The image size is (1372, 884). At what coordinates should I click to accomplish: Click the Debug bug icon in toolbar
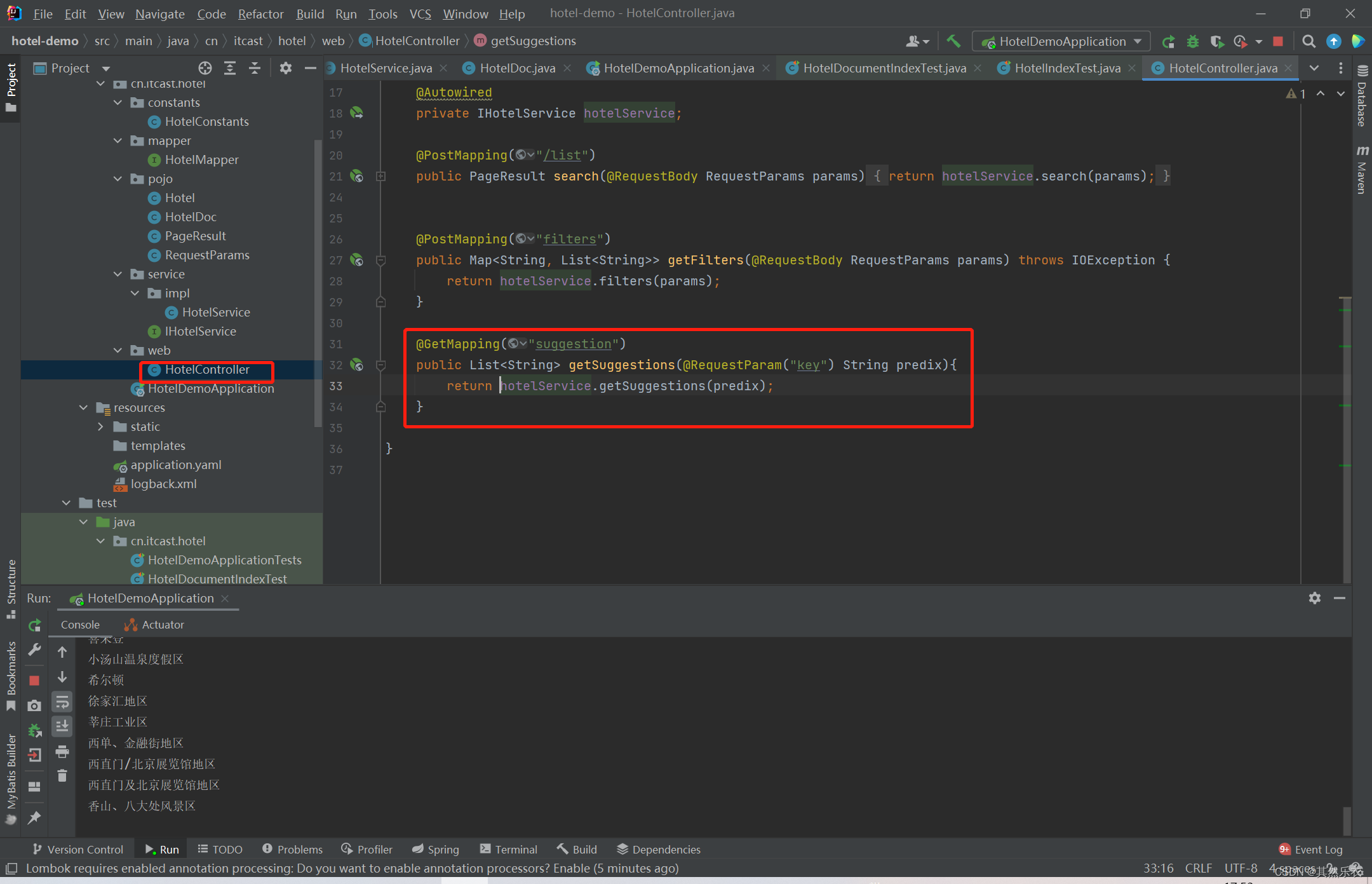1193,41
